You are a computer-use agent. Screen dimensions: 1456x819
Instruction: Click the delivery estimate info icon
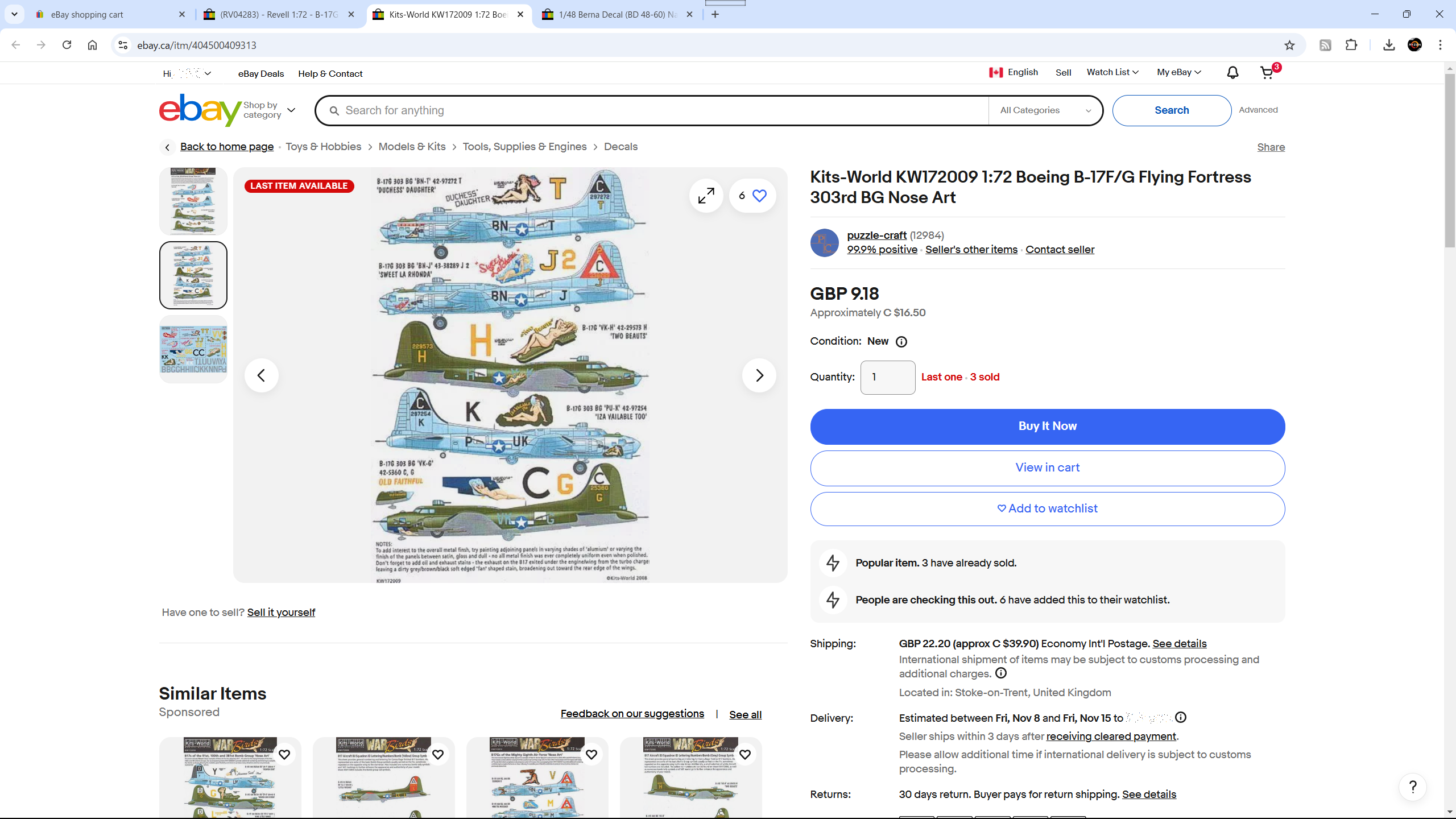(x=1181, y=718)
